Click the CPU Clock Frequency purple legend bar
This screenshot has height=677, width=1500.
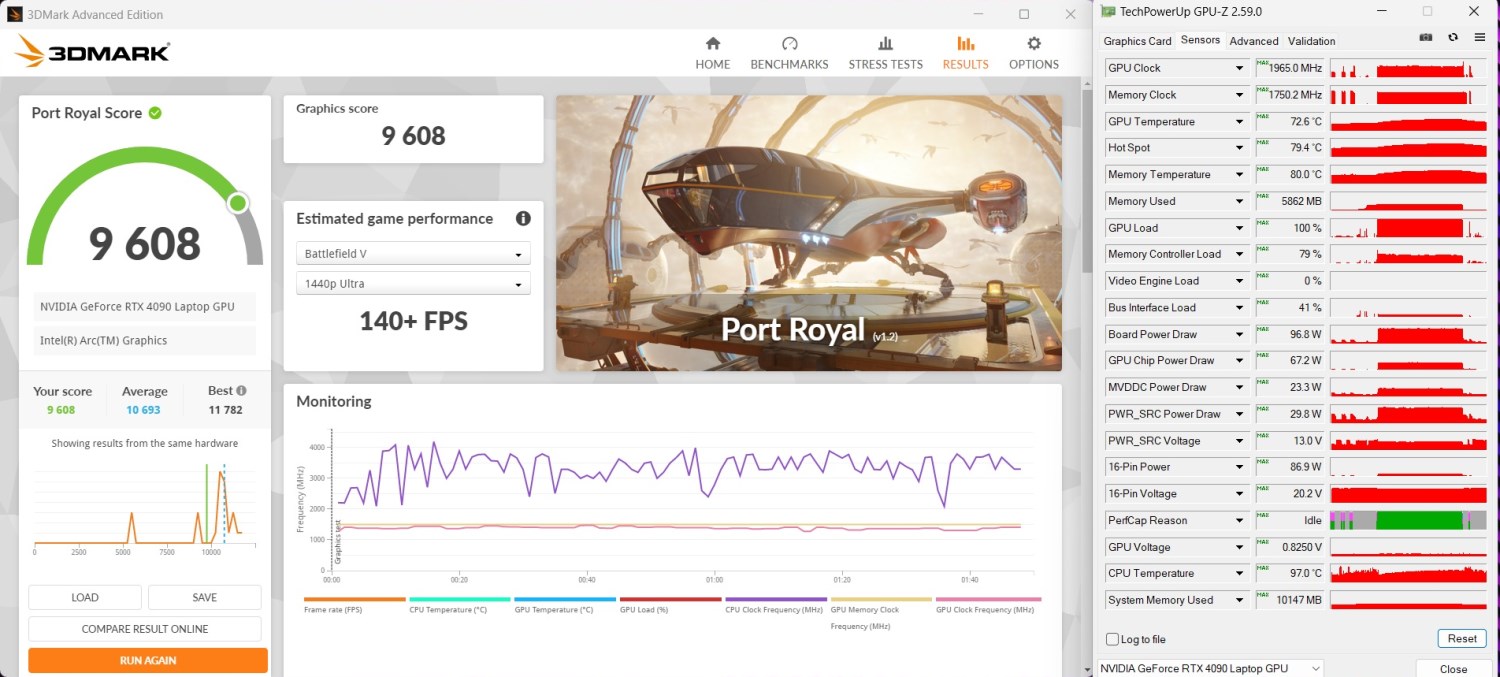(x=776, y=599)
